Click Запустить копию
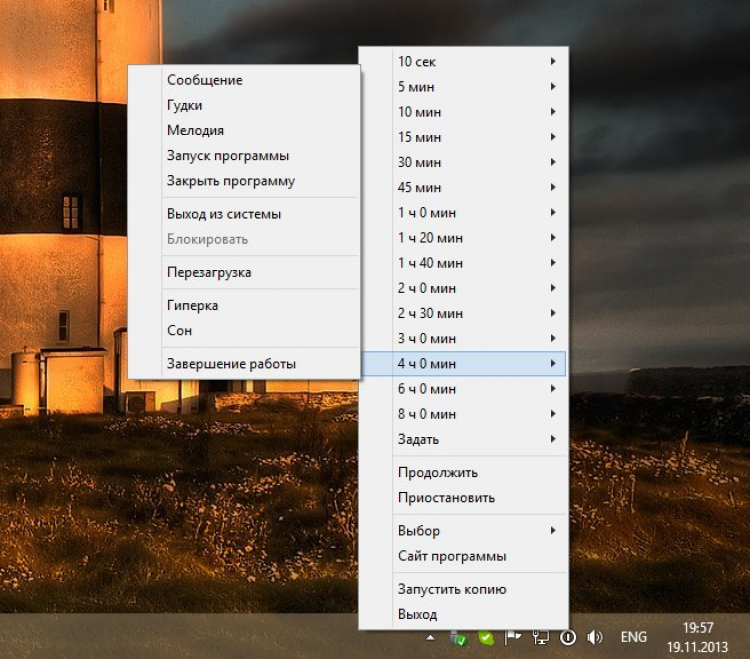This screenshot has width=750, height=659. click(463, 589)
